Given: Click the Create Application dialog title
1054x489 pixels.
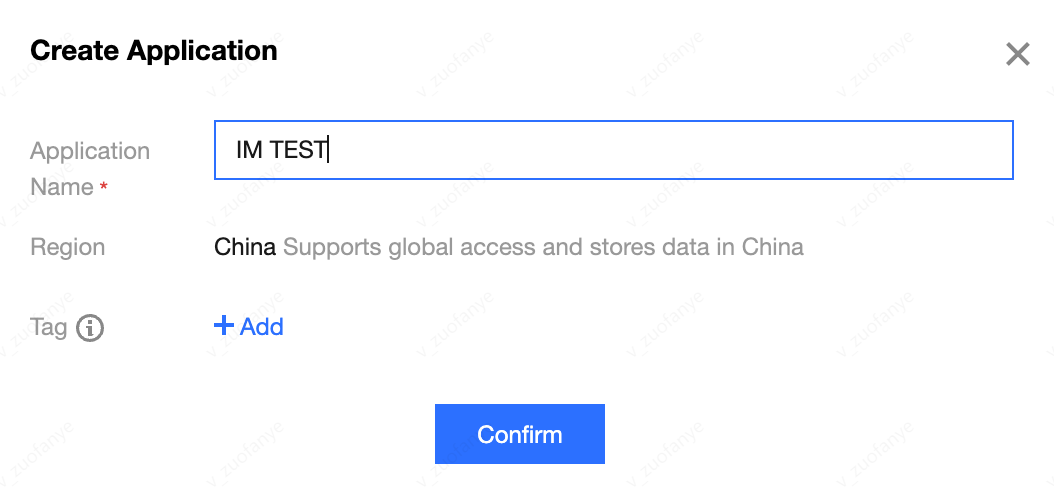Looking at the screenshot, I should tap(154, 50).
